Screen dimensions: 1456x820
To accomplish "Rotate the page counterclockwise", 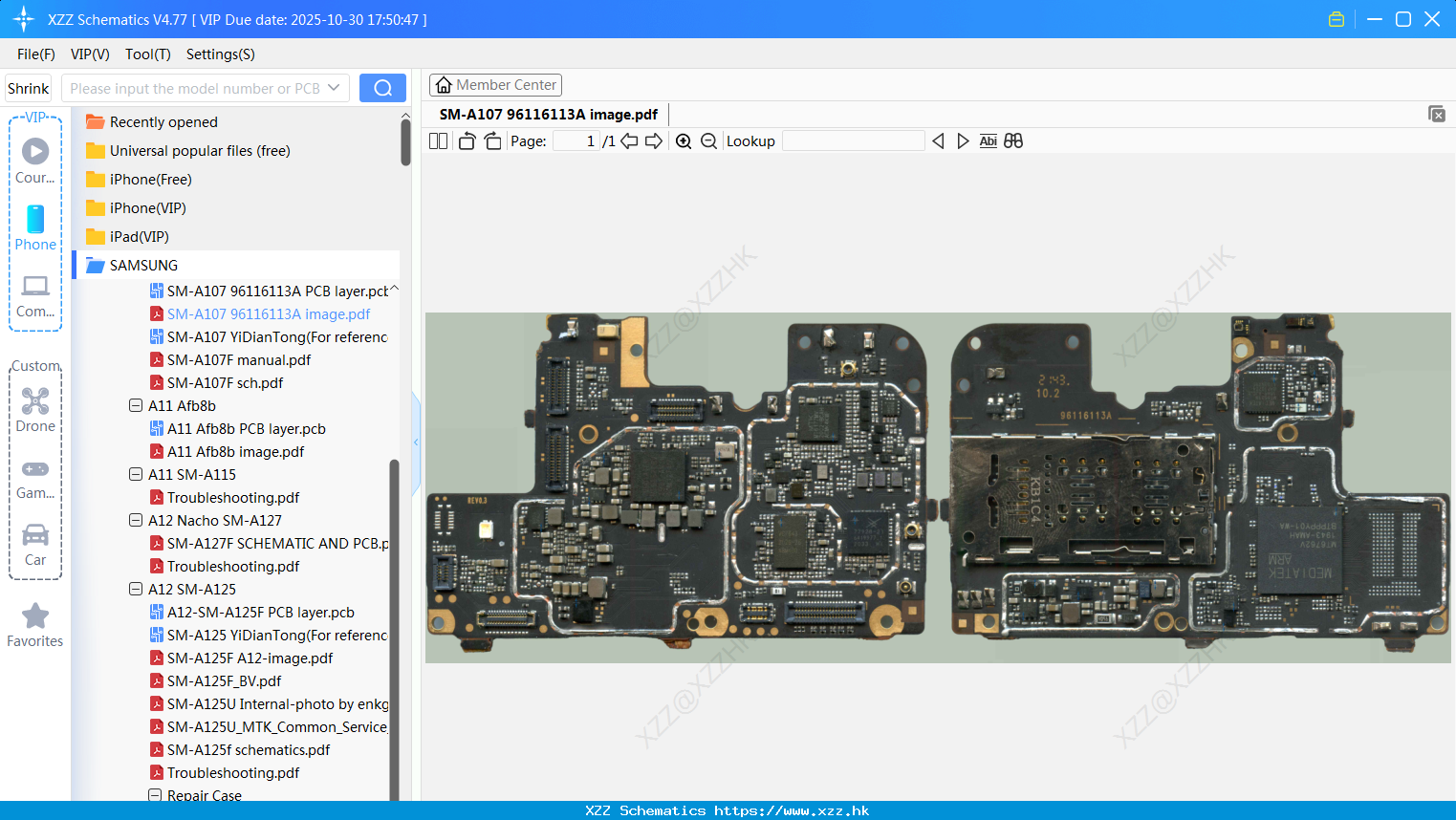I will tap(467, 141).
